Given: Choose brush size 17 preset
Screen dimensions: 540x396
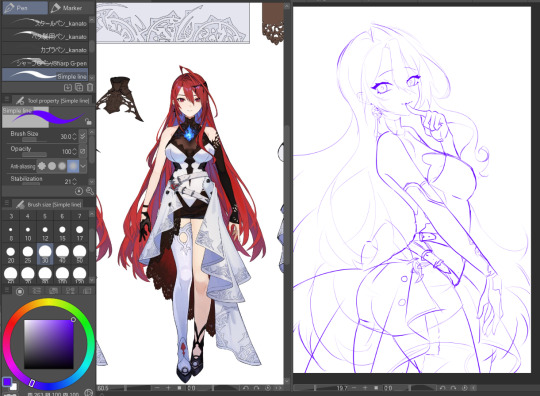Looking at the screenshot, I should [80, 233].
